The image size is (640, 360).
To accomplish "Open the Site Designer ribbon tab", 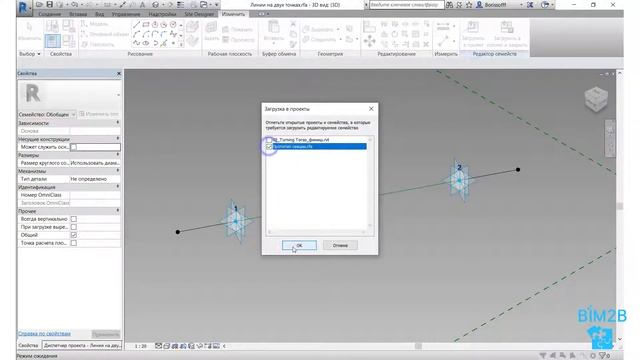I will point(199,14).
